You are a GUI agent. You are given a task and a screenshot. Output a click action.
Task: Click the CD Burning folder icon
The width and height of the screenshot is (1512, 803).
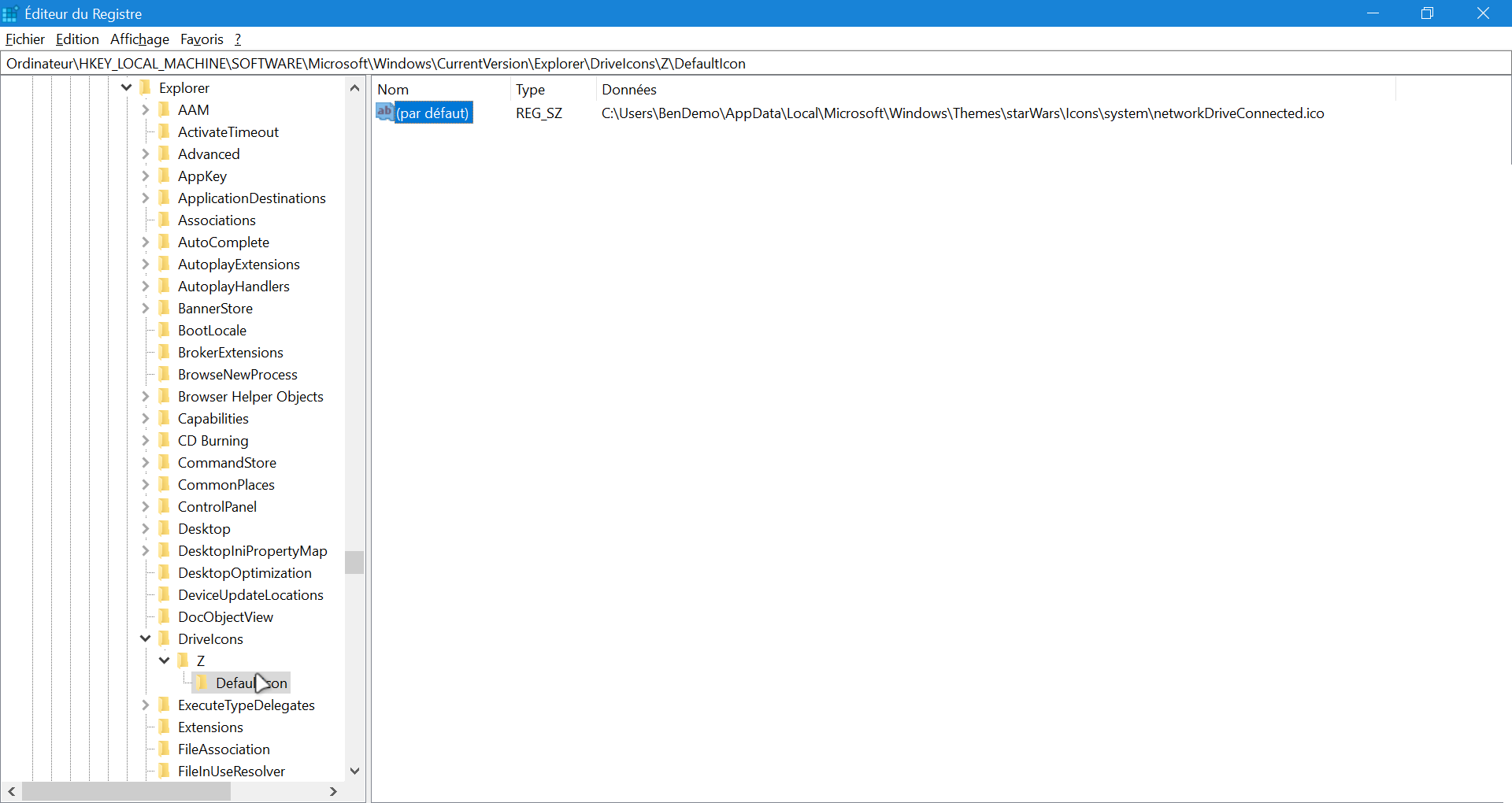(x=165, y=440)
